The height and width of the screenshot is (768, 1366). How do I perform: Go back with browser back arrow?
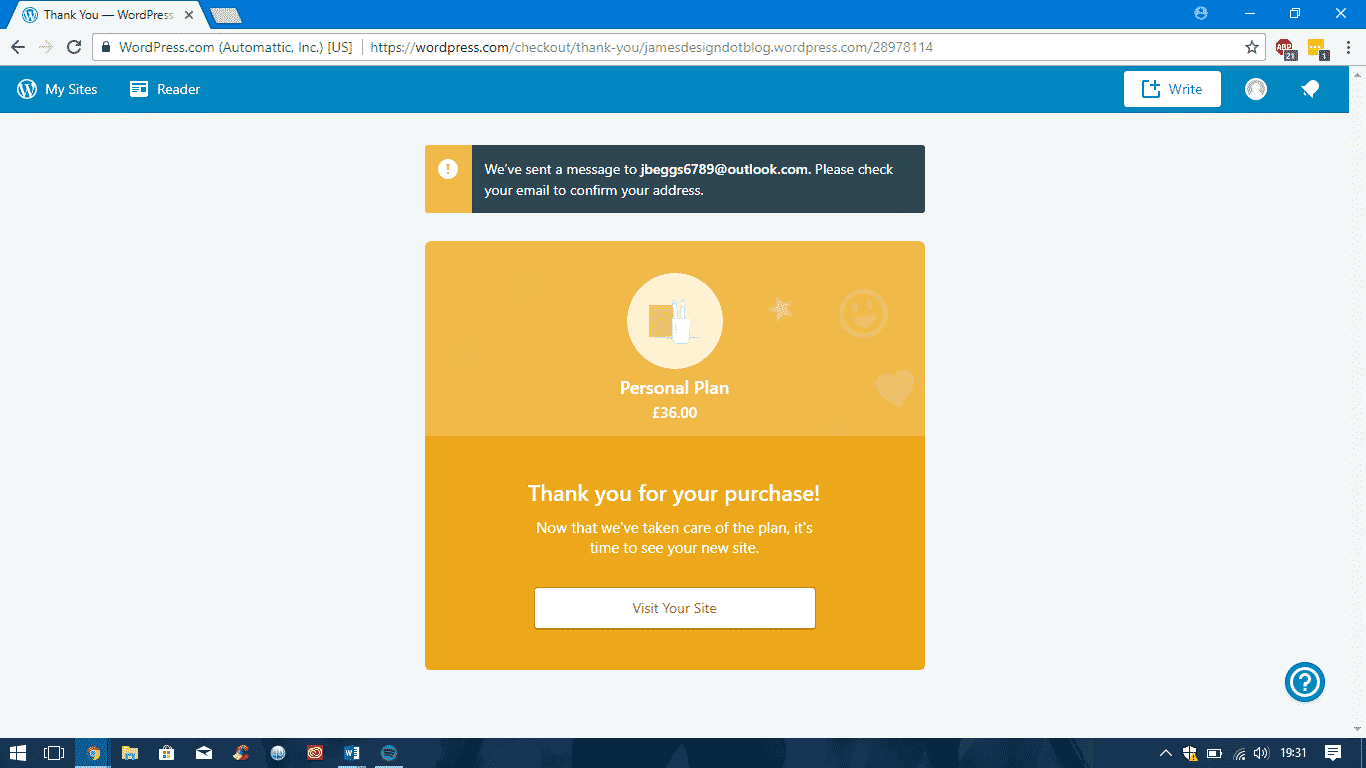pos(18,47)
